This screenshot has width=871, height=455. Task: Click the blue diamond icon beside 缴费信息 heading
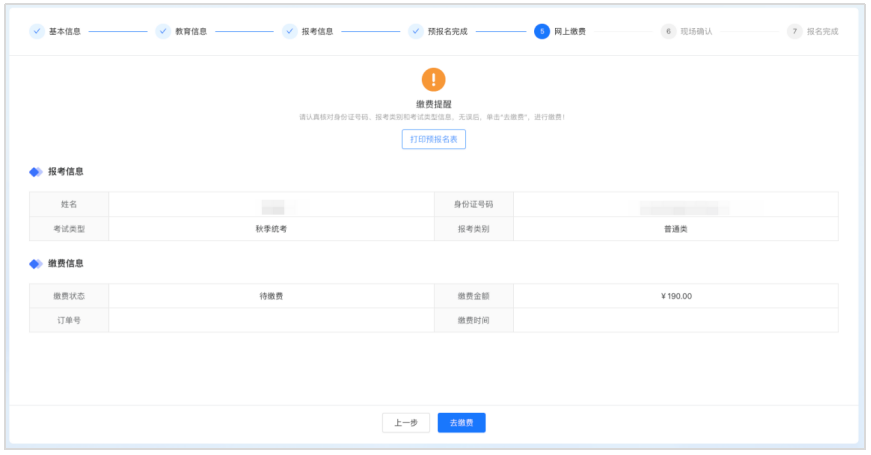[x=36, y=264]
